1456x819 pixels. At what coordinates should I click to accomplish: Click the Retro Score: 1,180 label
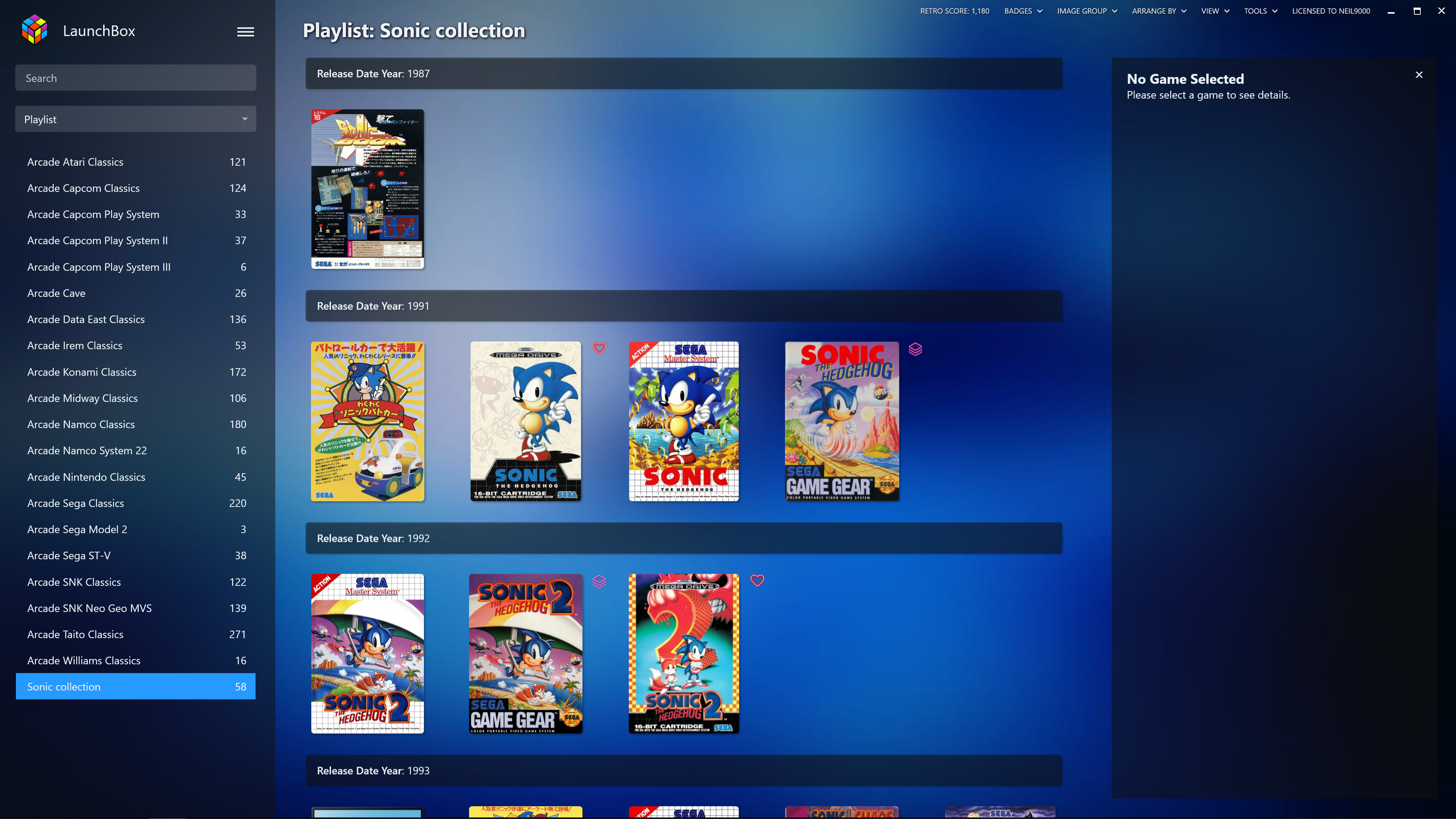[x=955, y=11]
